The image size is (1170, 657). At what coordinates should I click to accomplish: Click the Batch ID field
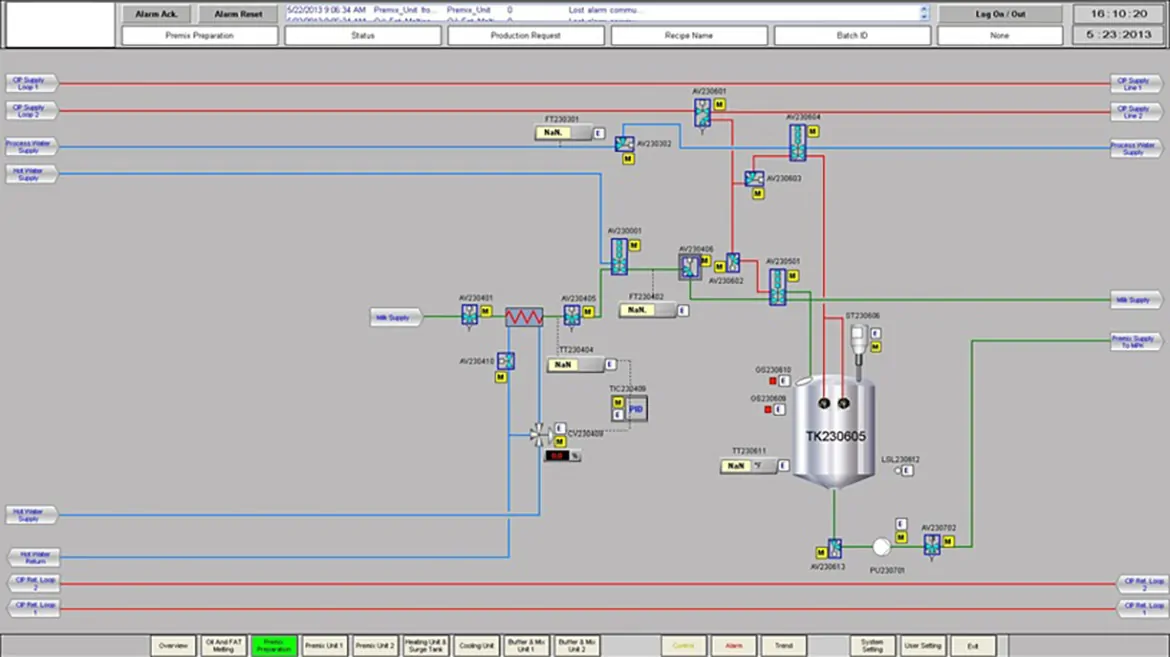coord(852,35)
